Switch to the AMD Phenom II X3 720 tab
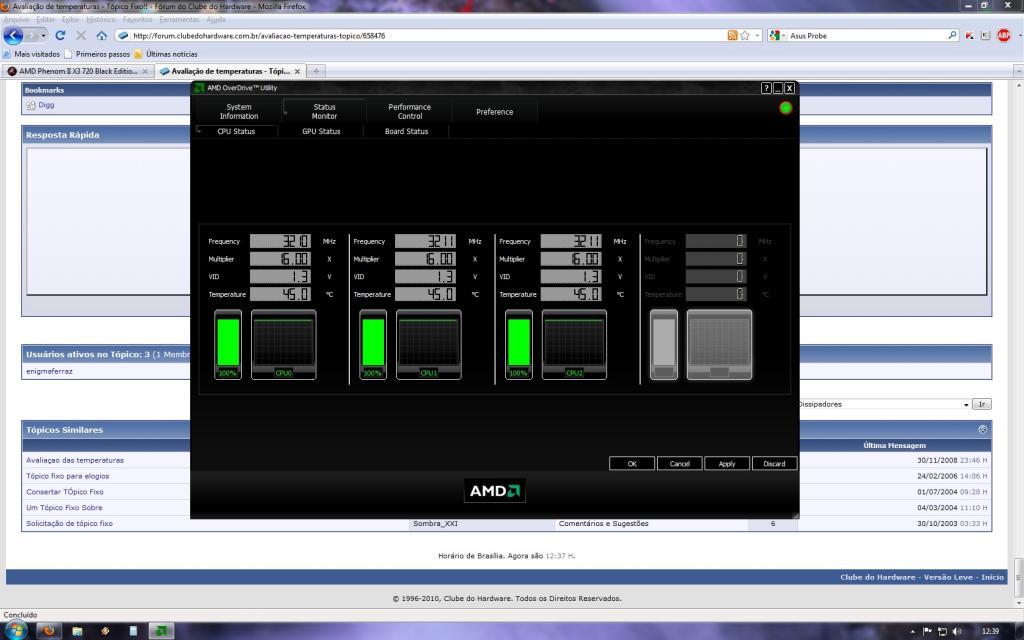The height and width of the screenshot is (640, 1024). [x=78, y=71]
